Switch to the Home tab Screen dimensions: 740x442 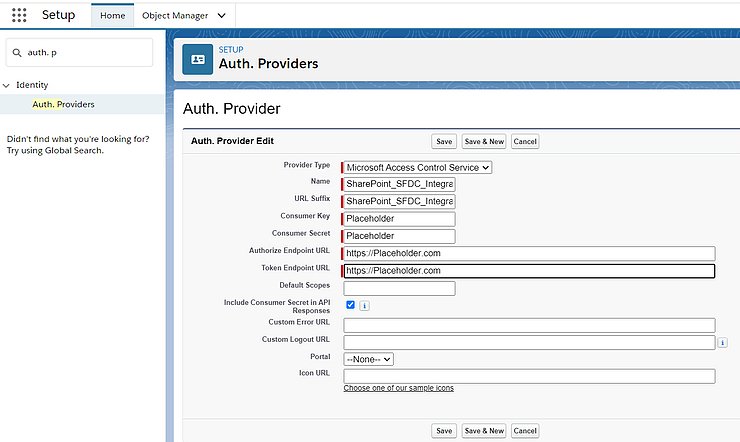coord(113,16)
